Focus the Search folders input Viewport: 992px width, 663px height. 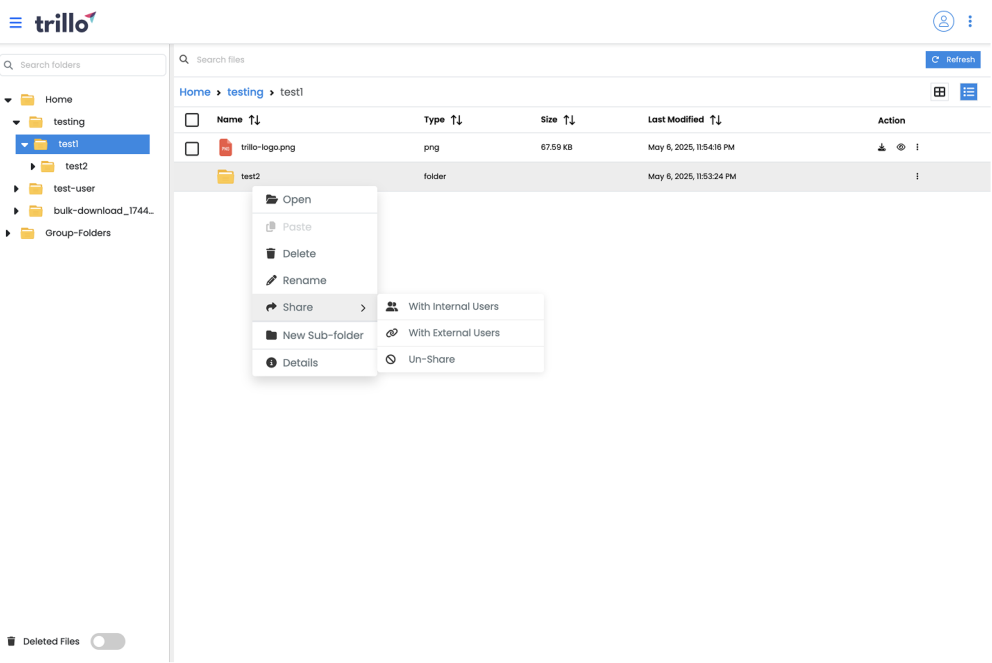[83, 65]
